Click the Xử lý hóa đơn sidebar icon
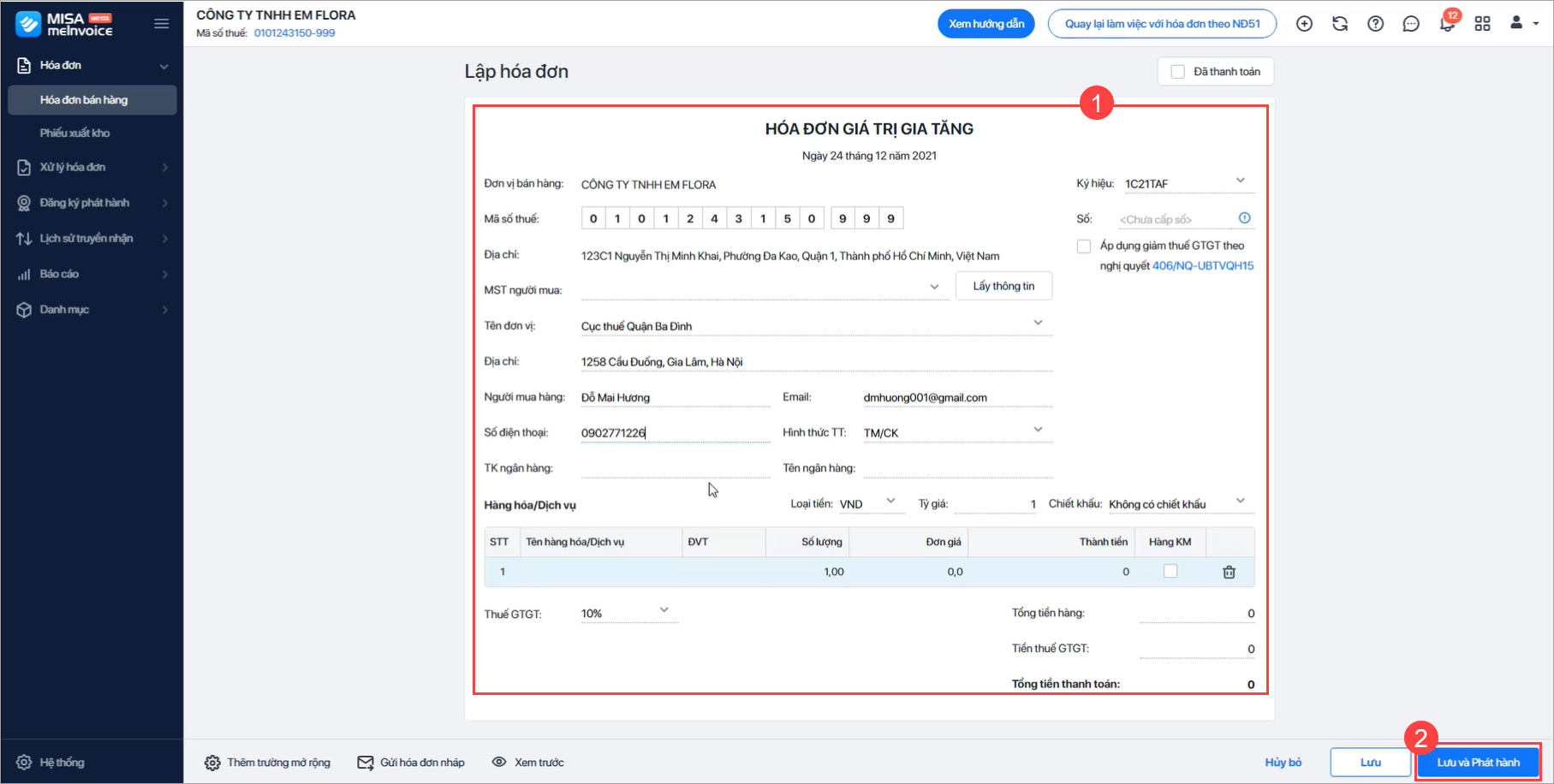The image size is (1554, 784). [x=24, y=168]
